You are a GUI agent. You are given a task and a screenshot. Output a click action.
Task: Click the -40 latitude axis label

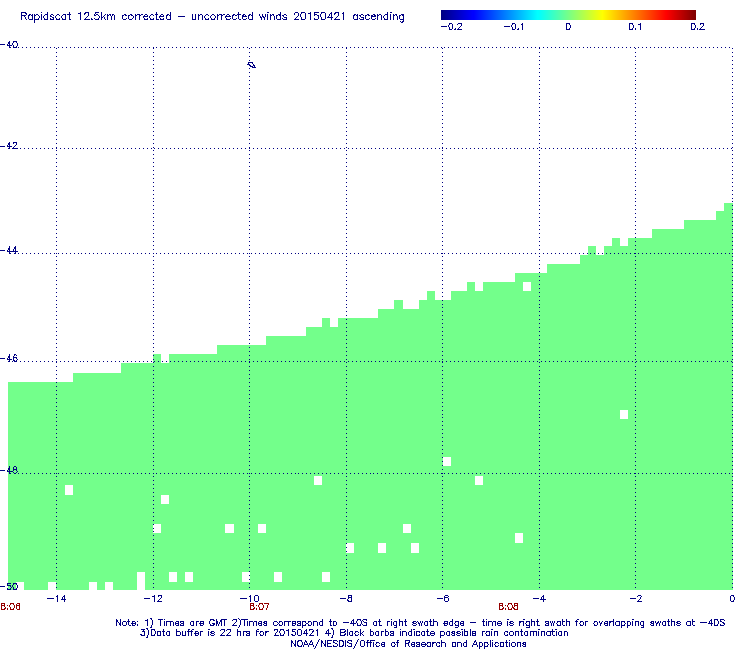9,45
